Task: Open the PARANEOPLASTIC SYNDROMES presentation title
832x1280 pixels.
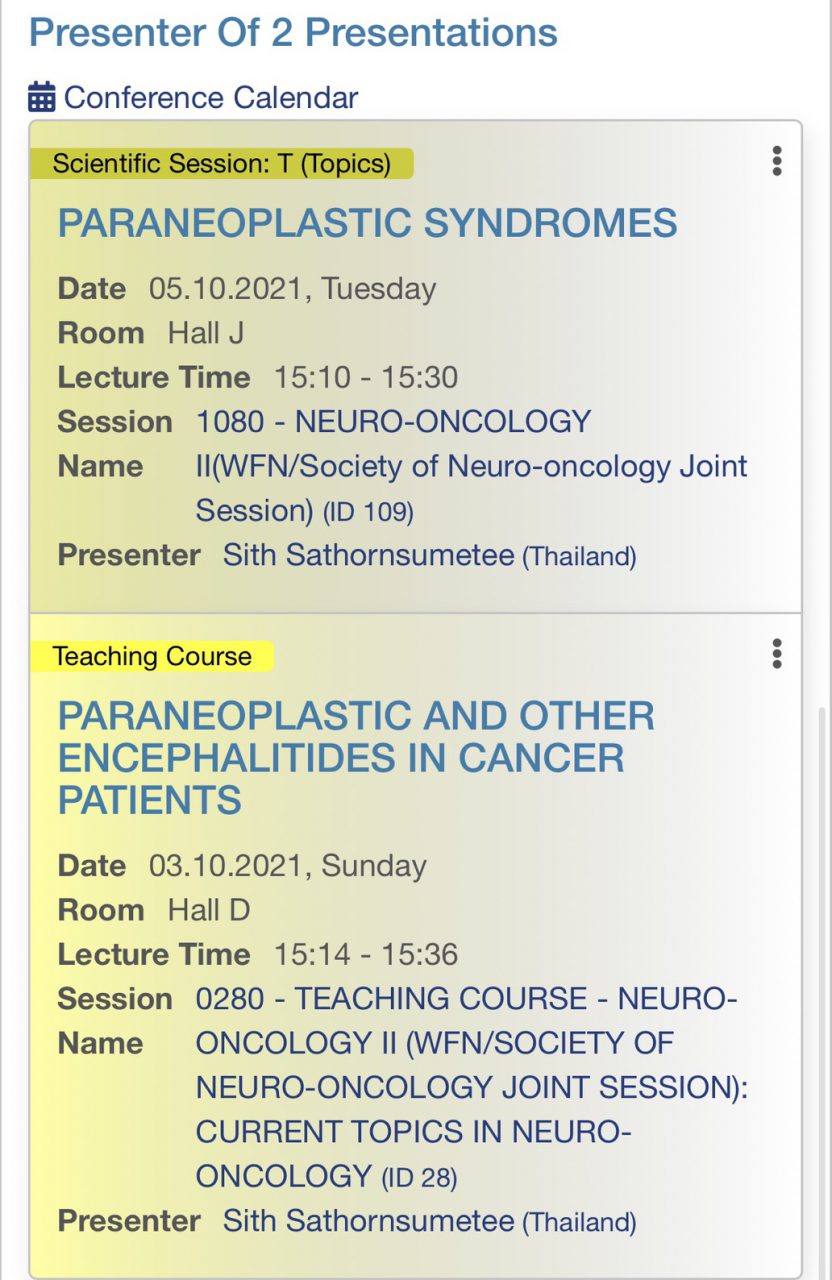Action: 367,223
